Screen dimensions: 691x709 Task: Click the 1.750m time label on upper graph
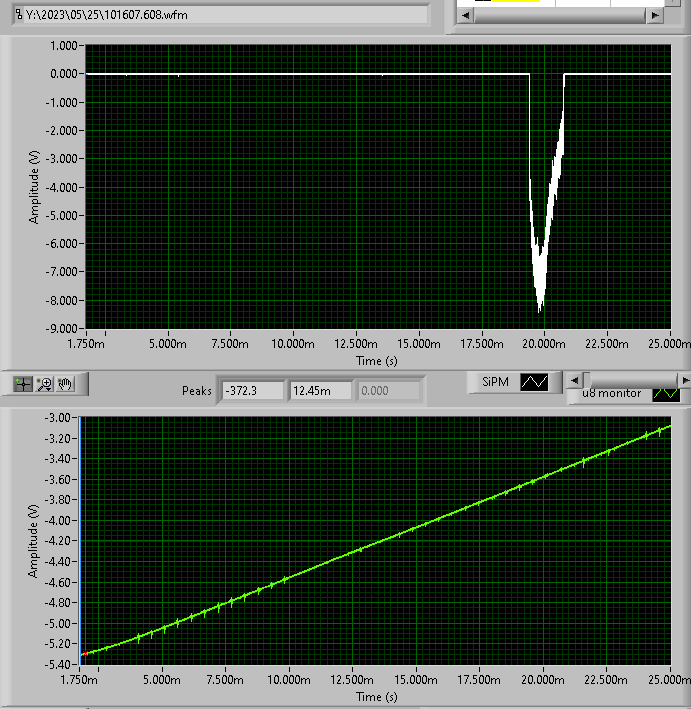(86, 344)
